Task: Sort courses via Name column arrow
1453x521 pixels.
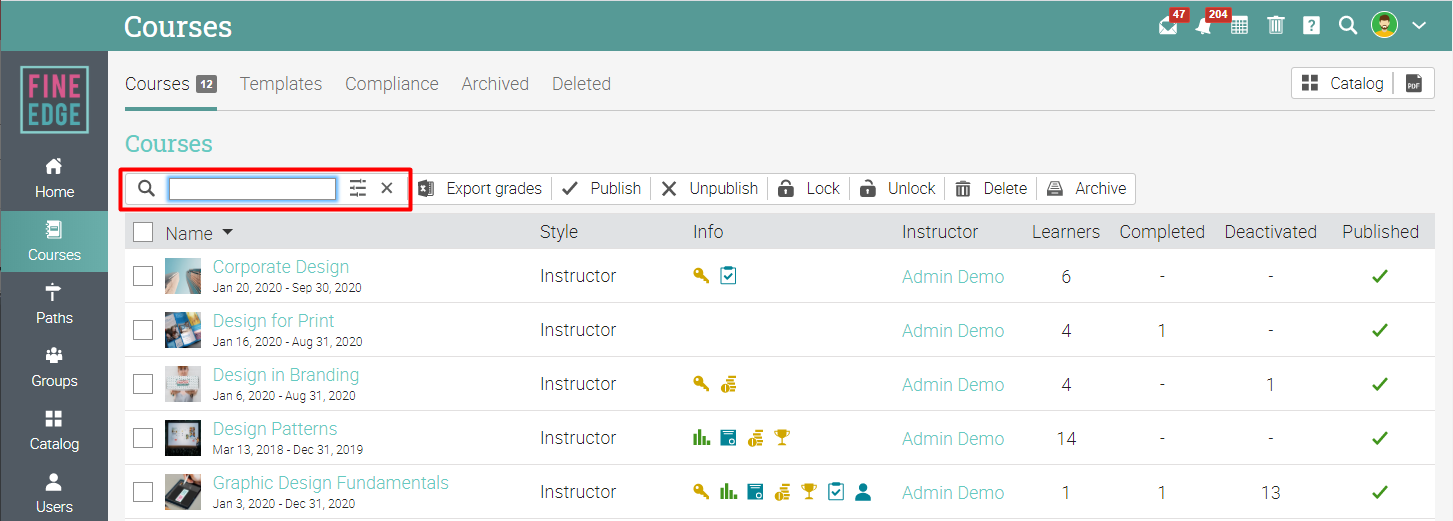Action: click(228, 232)
